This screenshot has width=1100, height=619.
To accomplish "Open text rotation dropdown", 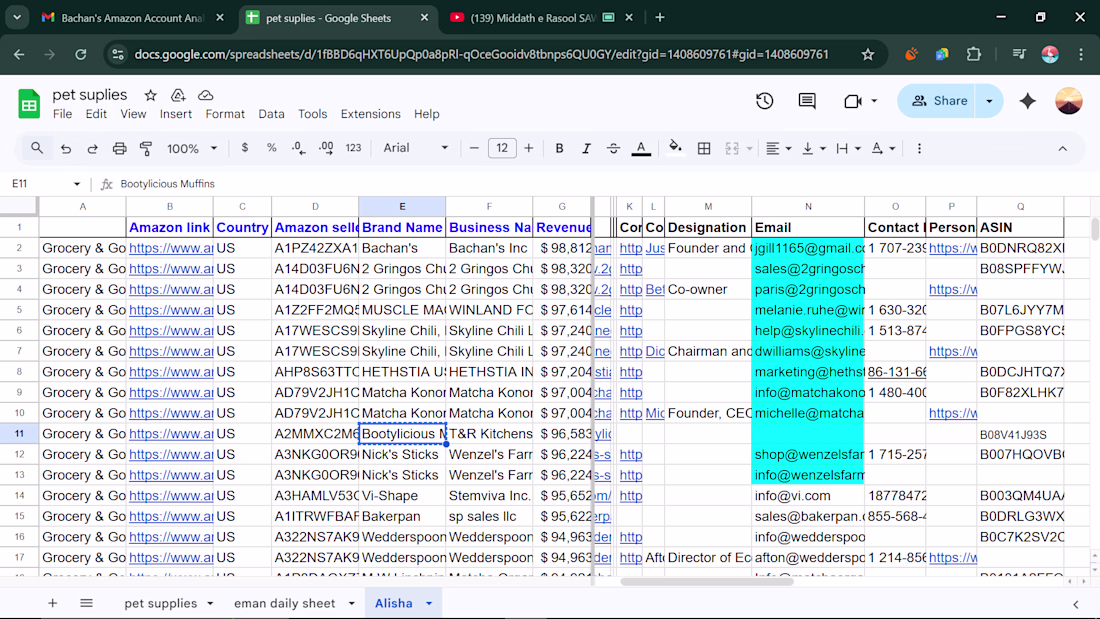I will (883, 148).
